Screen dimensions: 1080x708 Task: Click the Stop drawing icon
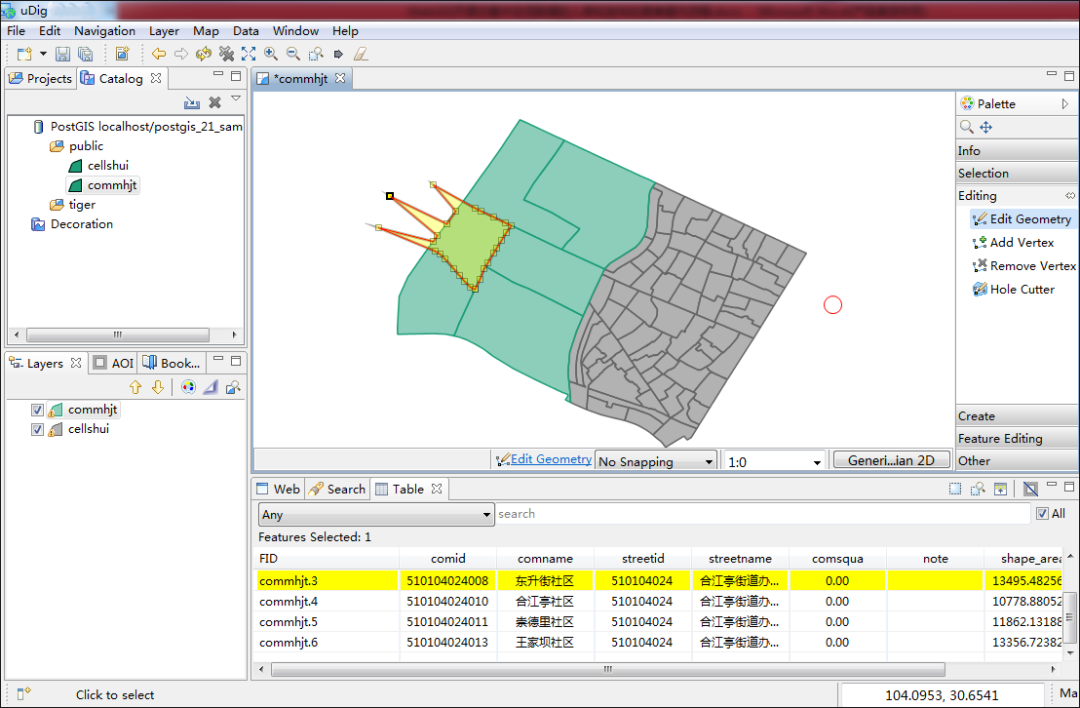[226, 54]
